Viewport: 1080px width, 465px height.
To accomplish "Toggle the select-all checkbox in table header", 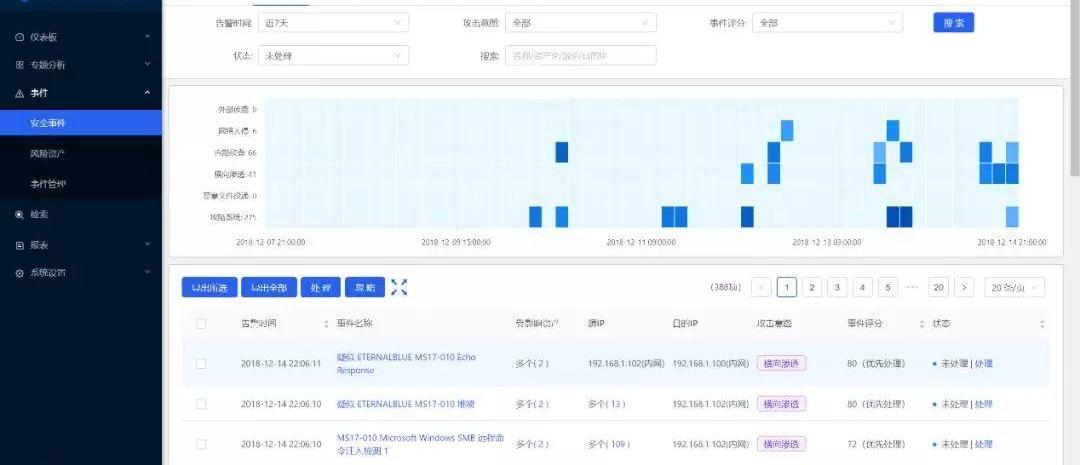I will tap(201, 324).
